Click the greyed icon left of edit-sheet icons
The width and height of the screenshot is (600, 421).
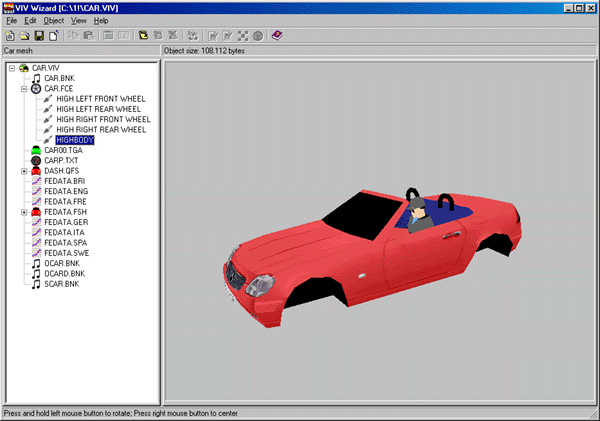coord(192,36)
